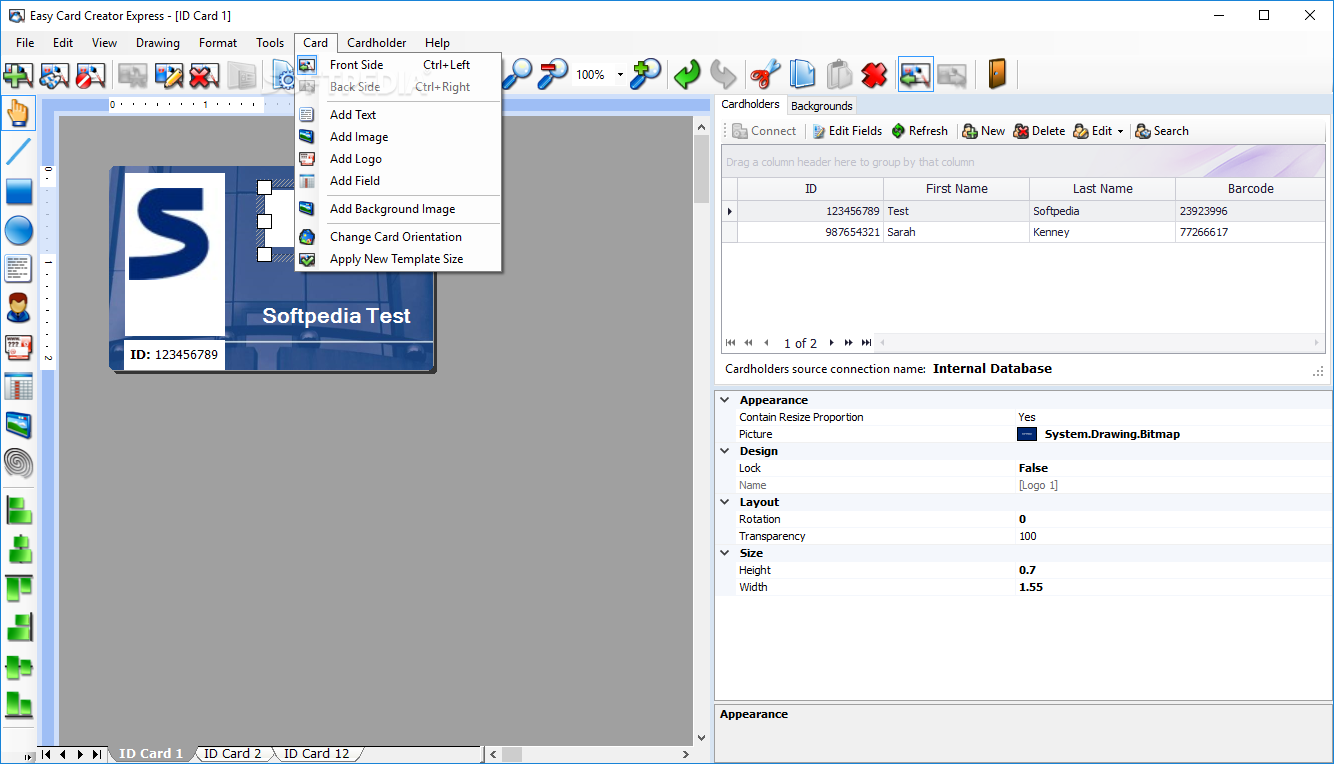Select the line drawing tool
Viewport: 1334px width, 764px height.
18,152
